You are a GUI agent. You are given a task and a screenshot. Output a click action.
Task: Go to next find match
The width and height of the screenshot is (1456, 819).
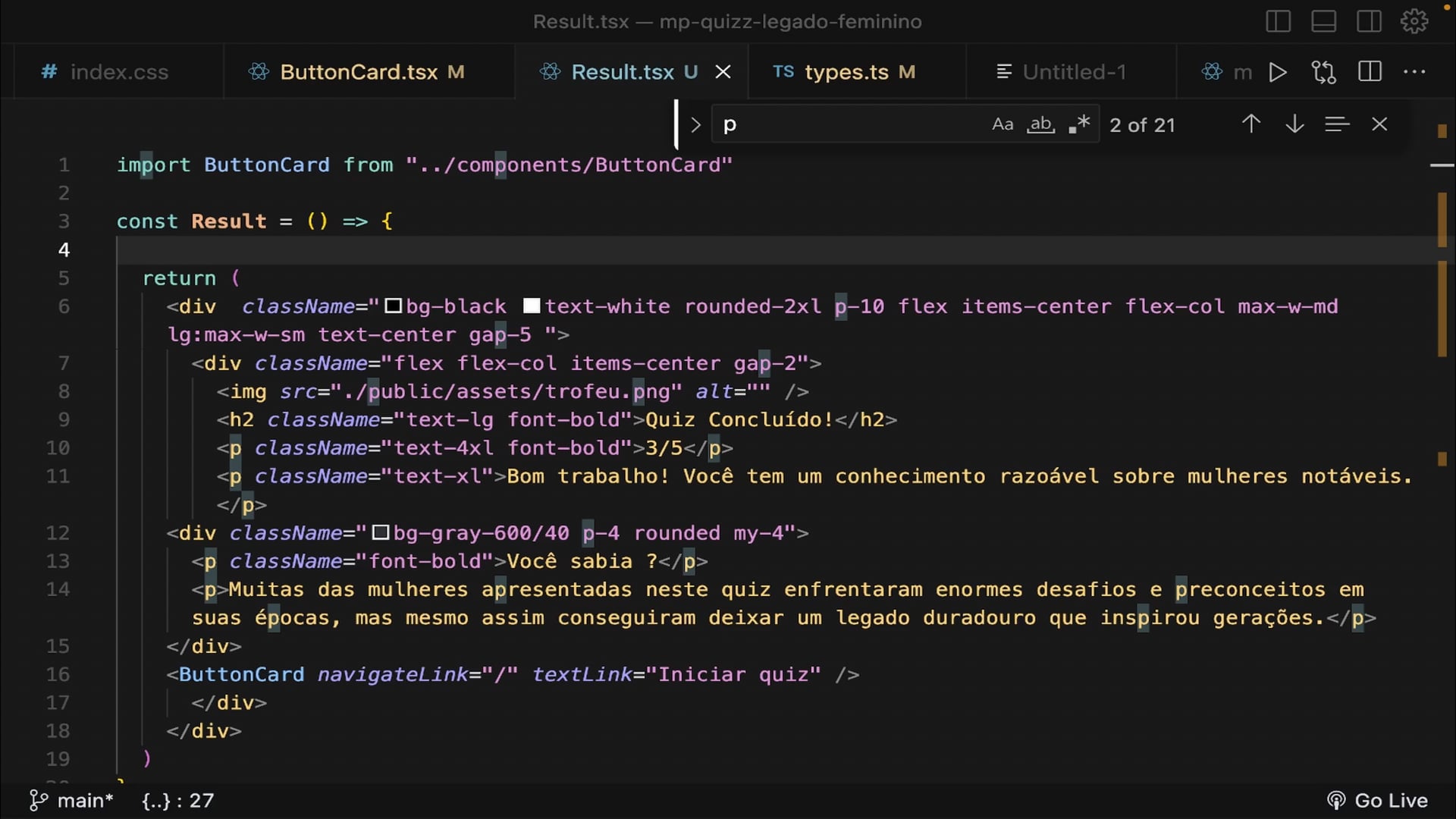(1294, 124)
